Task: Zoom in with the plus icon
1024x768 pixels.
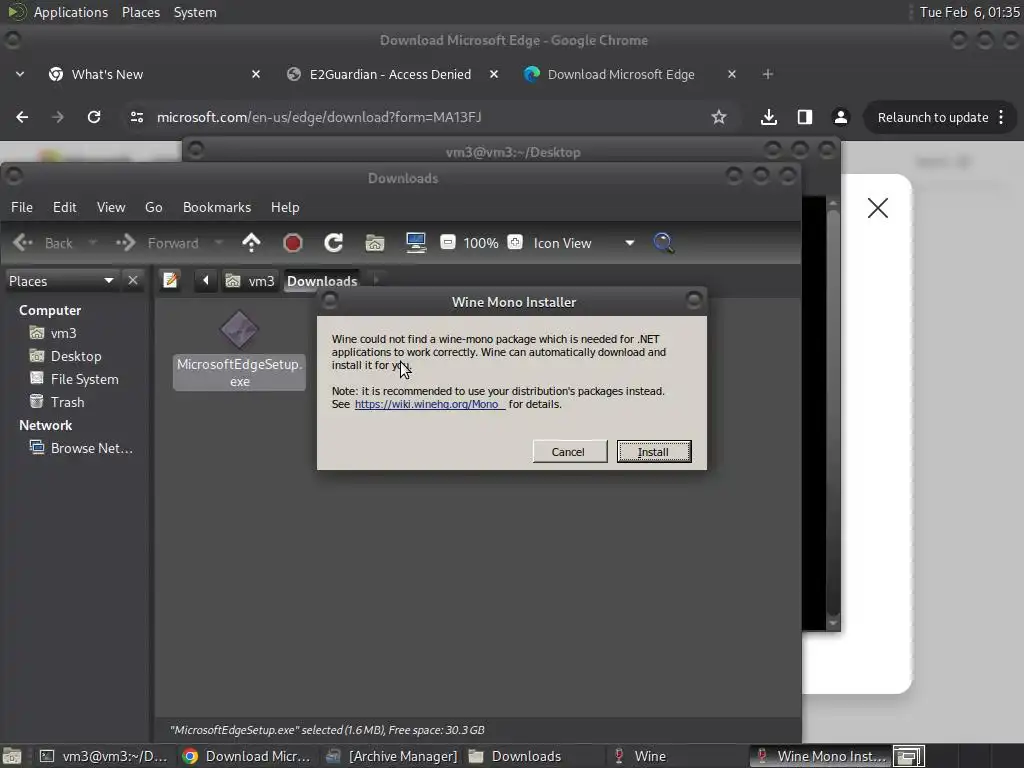Action: [x=515, y=243]
